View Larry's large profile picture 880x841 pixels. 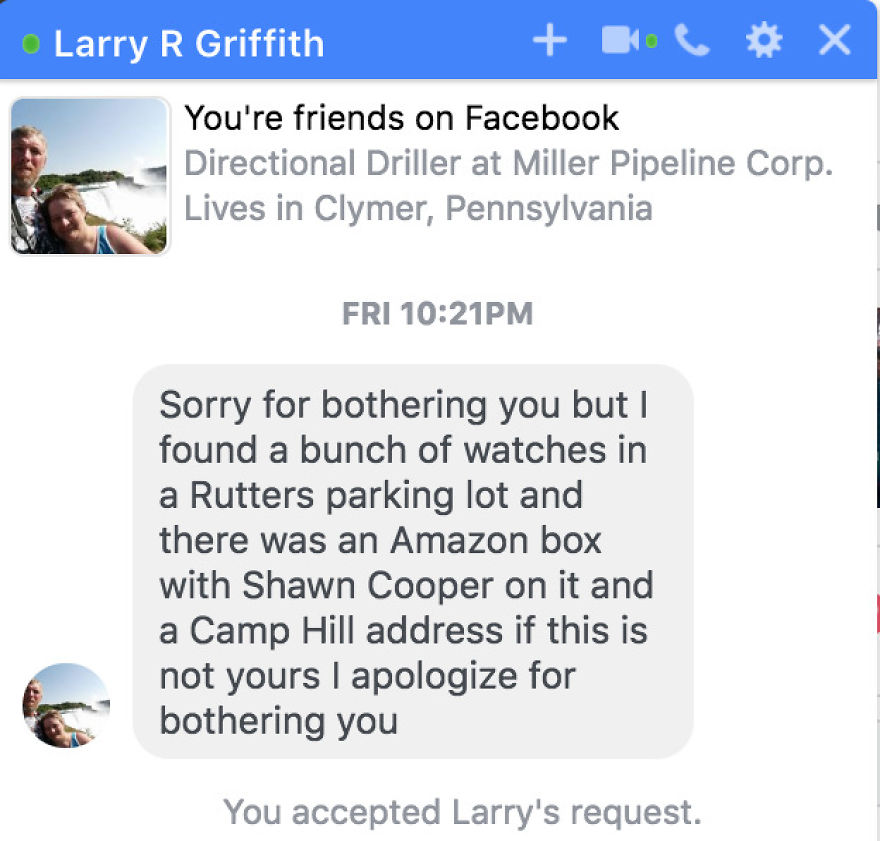[89, 177]
